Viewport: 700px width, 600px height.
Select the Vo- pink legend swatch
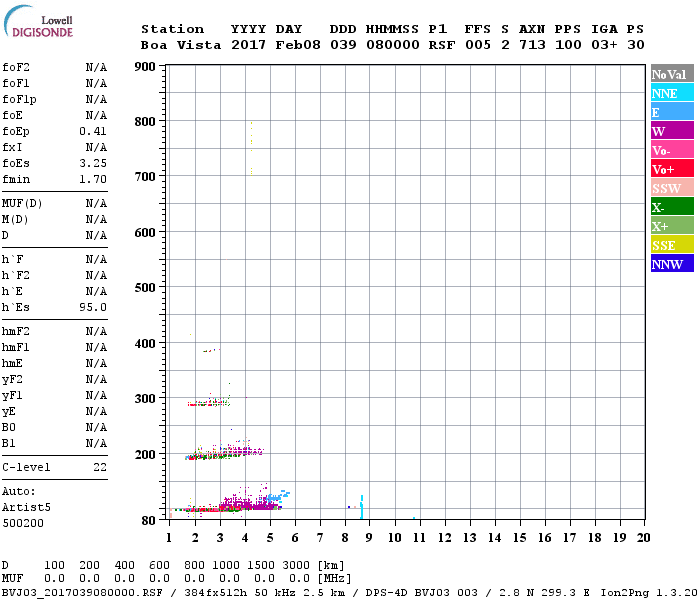click(x=672, y=150)
